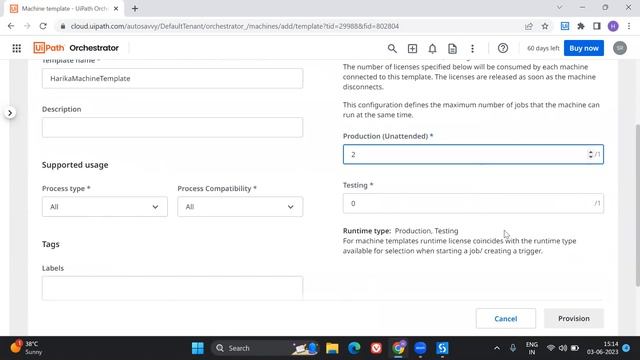640x360 pixels.
Task: Share this page icon in address bar
Action: [x=529, y=26]
